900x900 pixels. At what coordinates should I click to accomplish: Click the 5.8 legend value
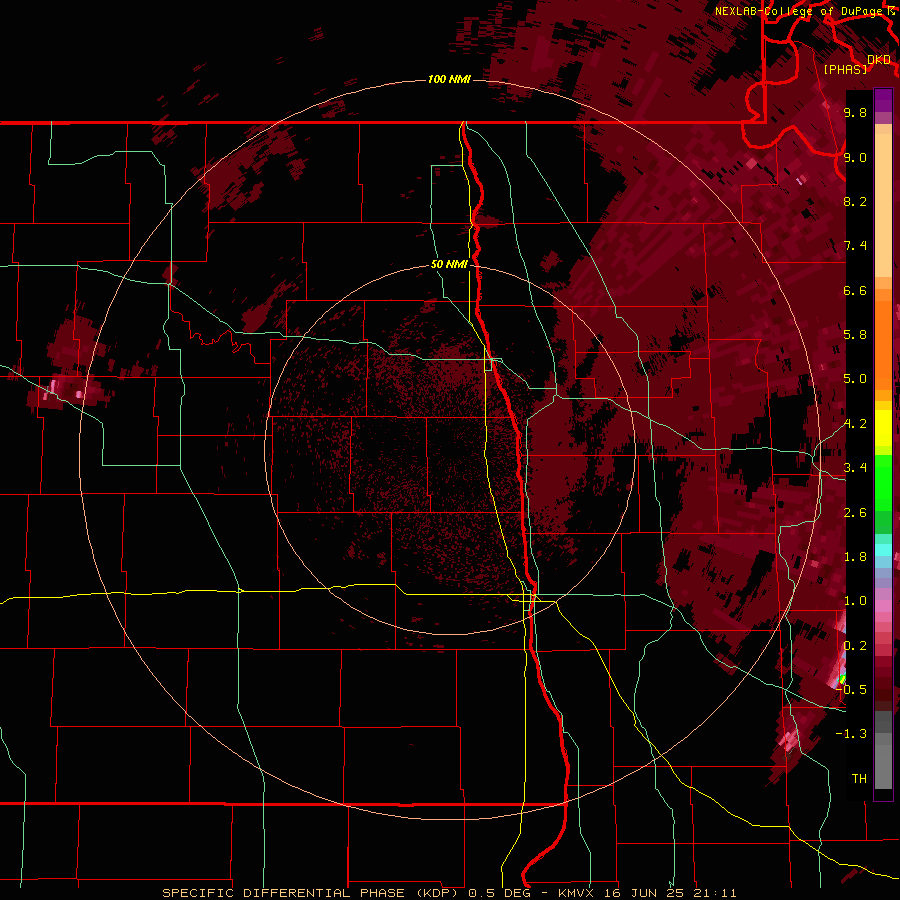click(x=855, y=335)
